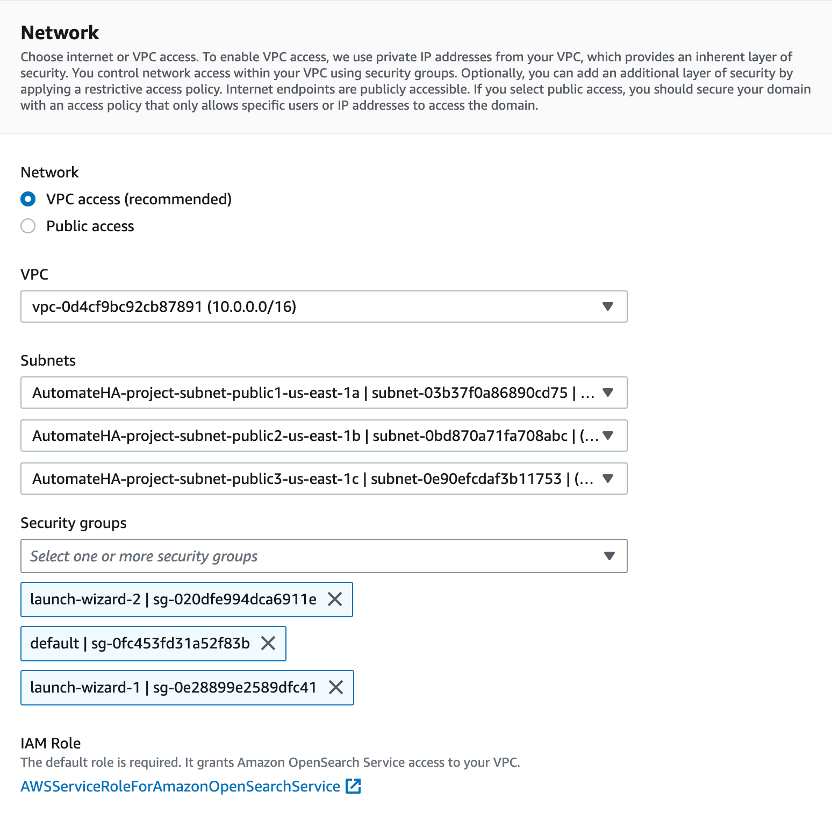Remove the launch-wizard-1 security group
This screenshot has height=814, width=832.
[x=336, y=687]
